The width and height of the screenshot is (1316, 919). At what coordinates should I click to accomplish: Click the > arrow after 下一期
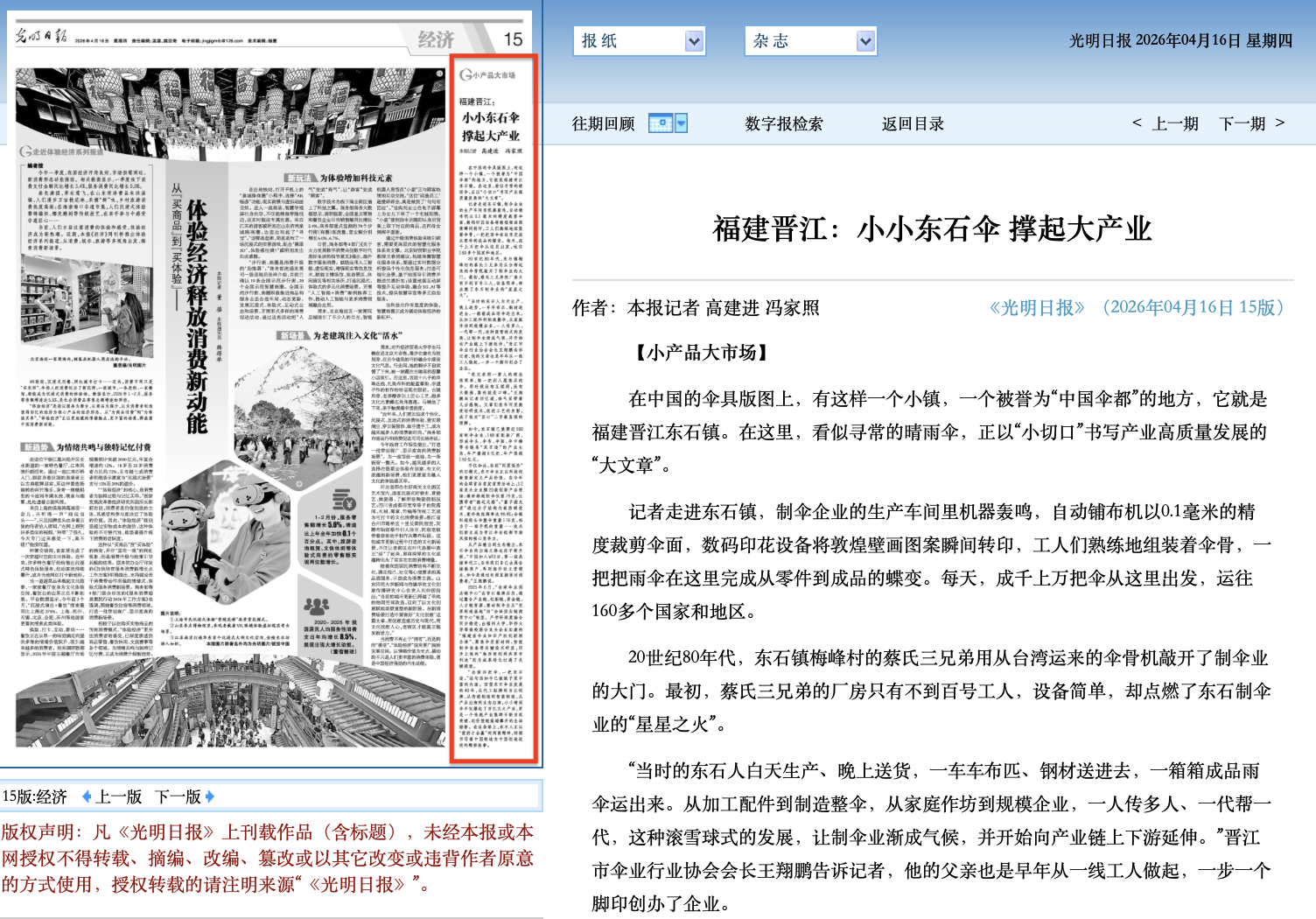(1280, 123)
